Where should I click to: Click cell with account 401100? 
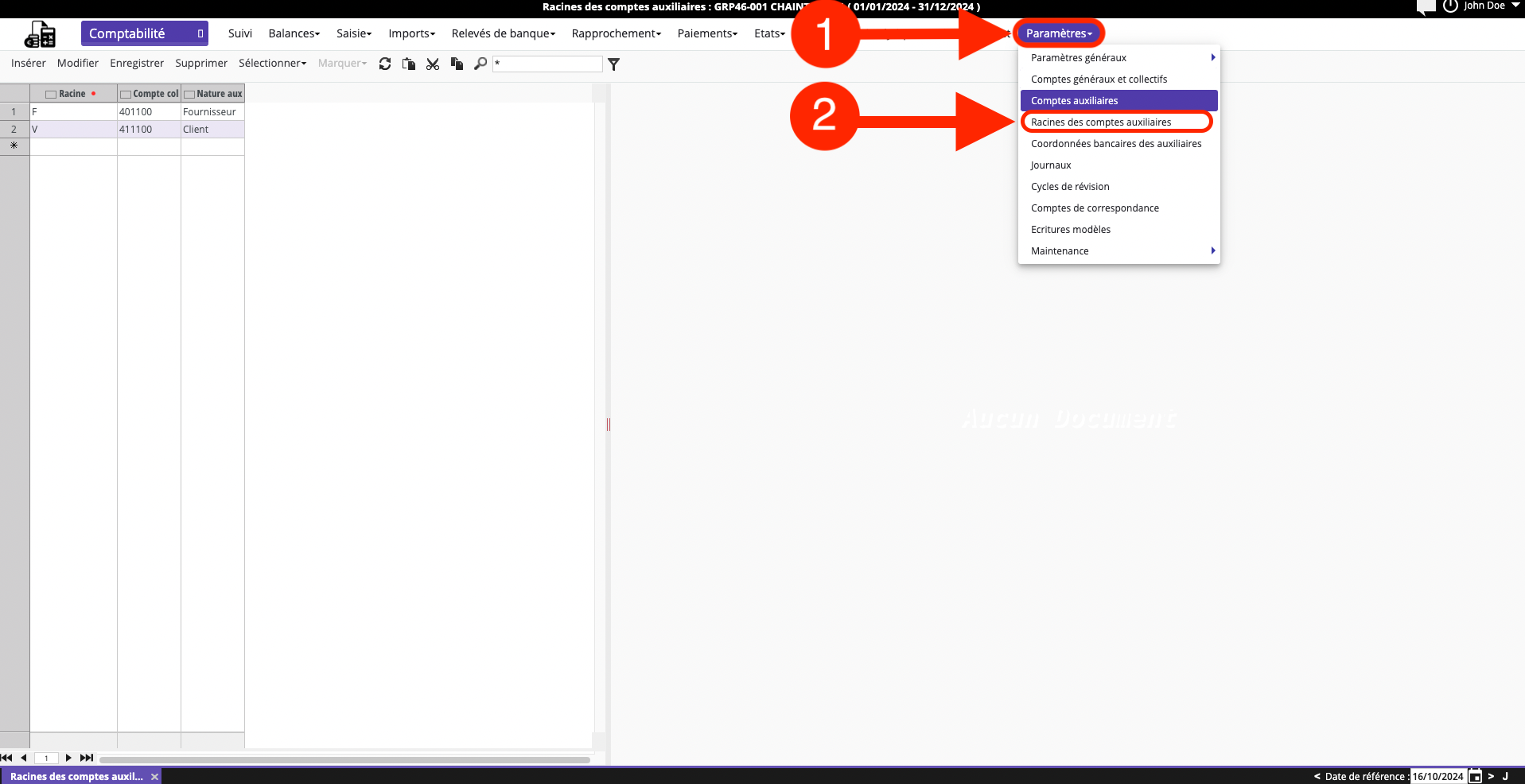click(x=149, y=111)
